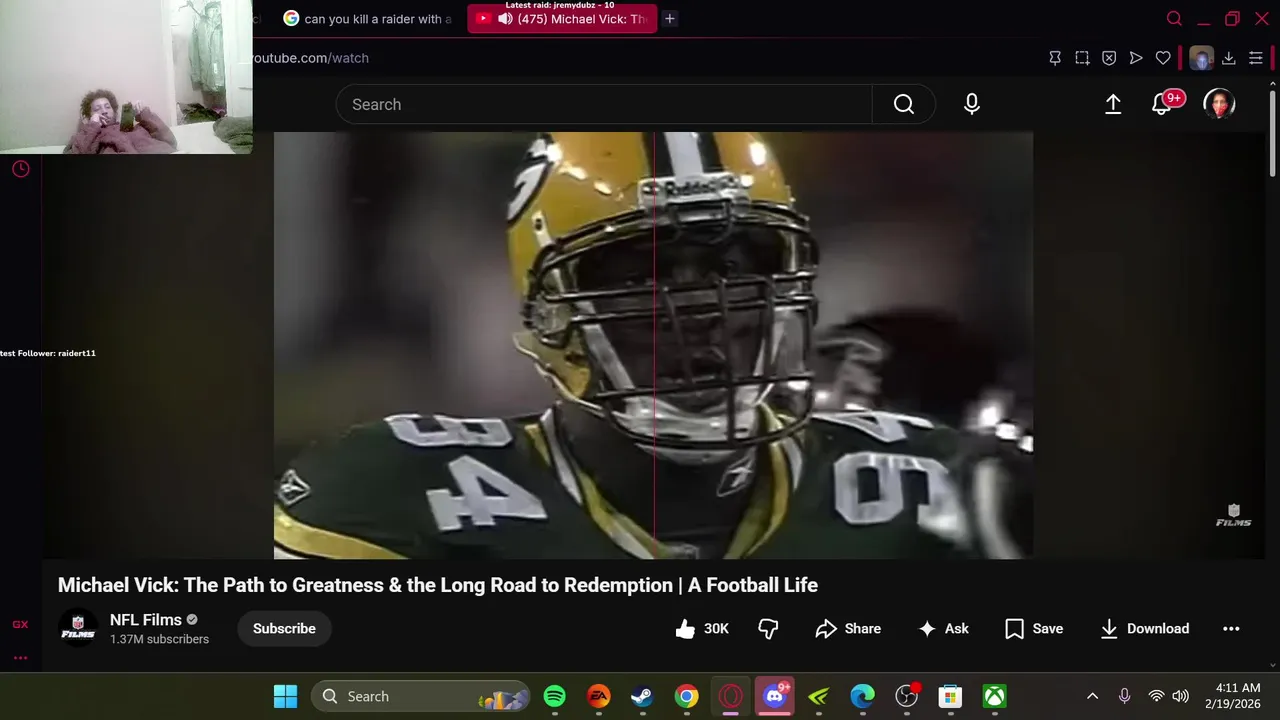1280x720 pixels.
Task: Open the NFL Films channel name link
Action: (146, 620)
